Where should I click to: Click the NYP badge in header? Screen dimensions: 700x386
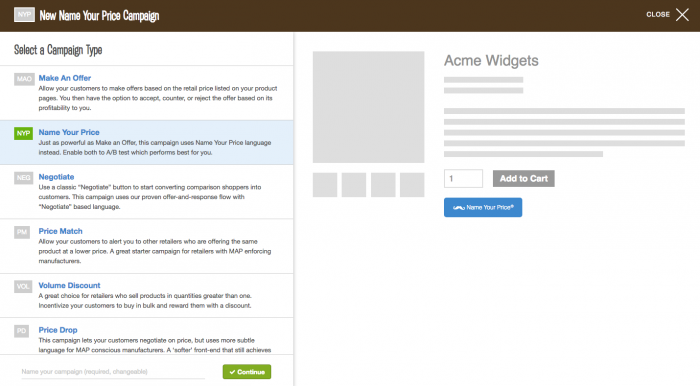[24, 15]
